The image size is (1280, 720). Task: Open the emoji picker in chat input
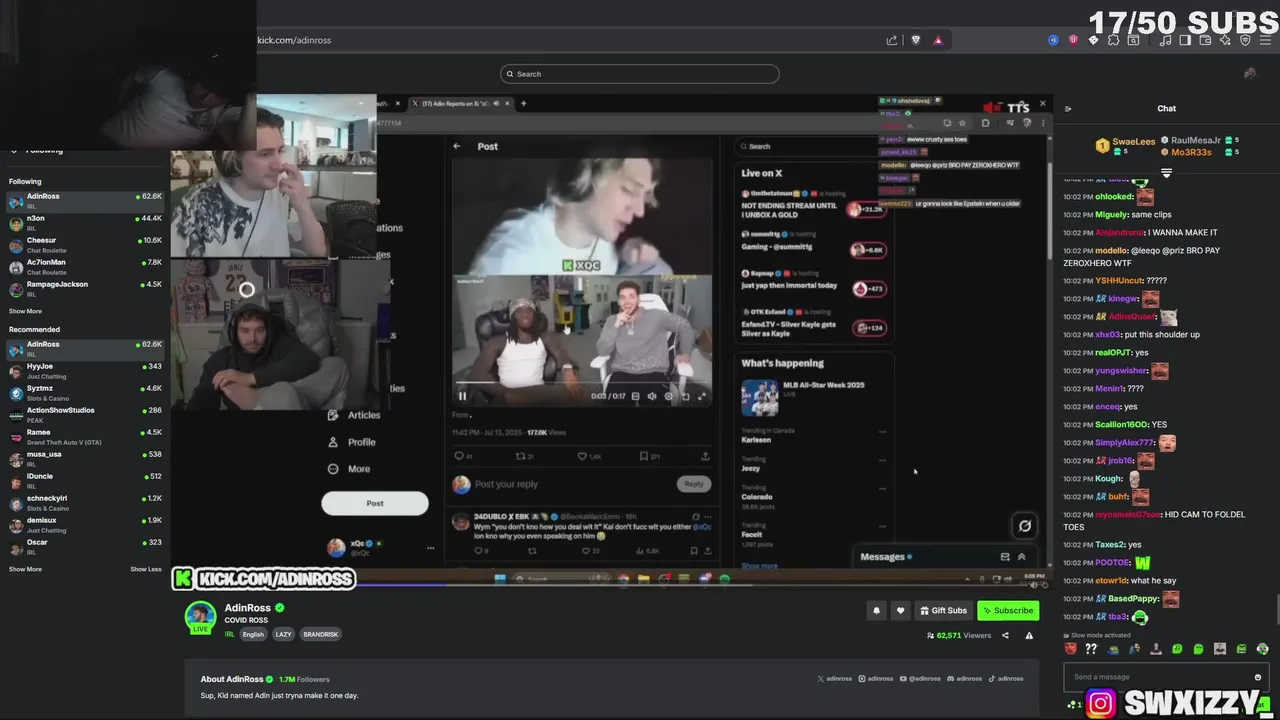1257,677
